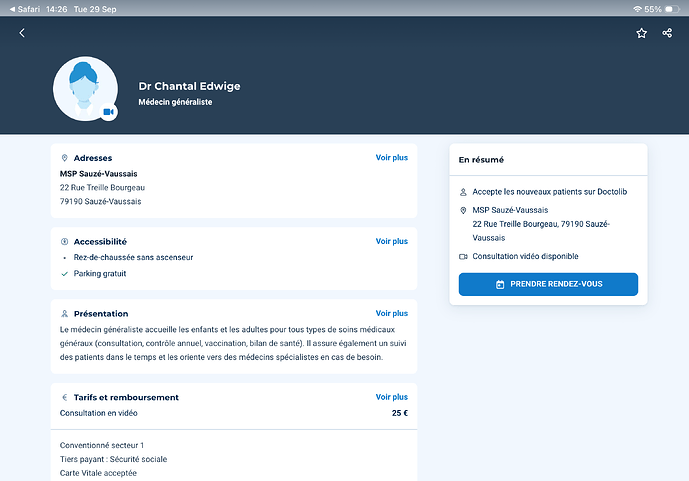The image size is (689, 481).
Task: Click the euro icon beside Tarifs et remboursement
Action: pyautogui.click(x=65, y=397)
